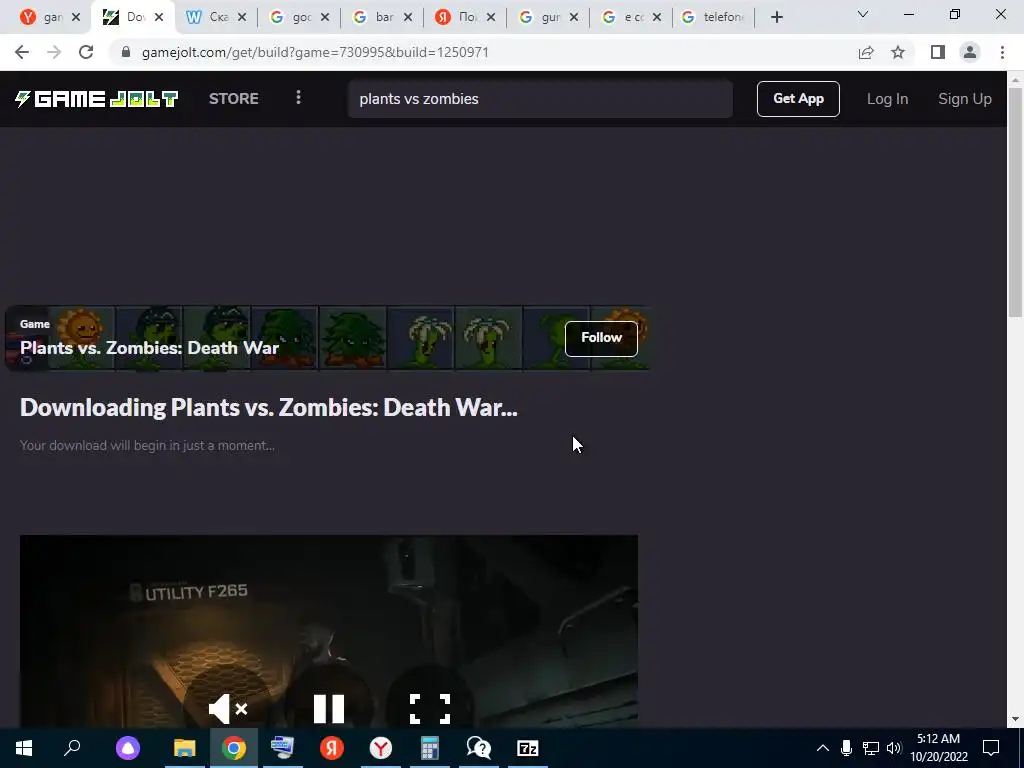Screen dimensions: 1024x768
Task: Open Chrome's three-dot menu
Action: (x=1002, y=52)
